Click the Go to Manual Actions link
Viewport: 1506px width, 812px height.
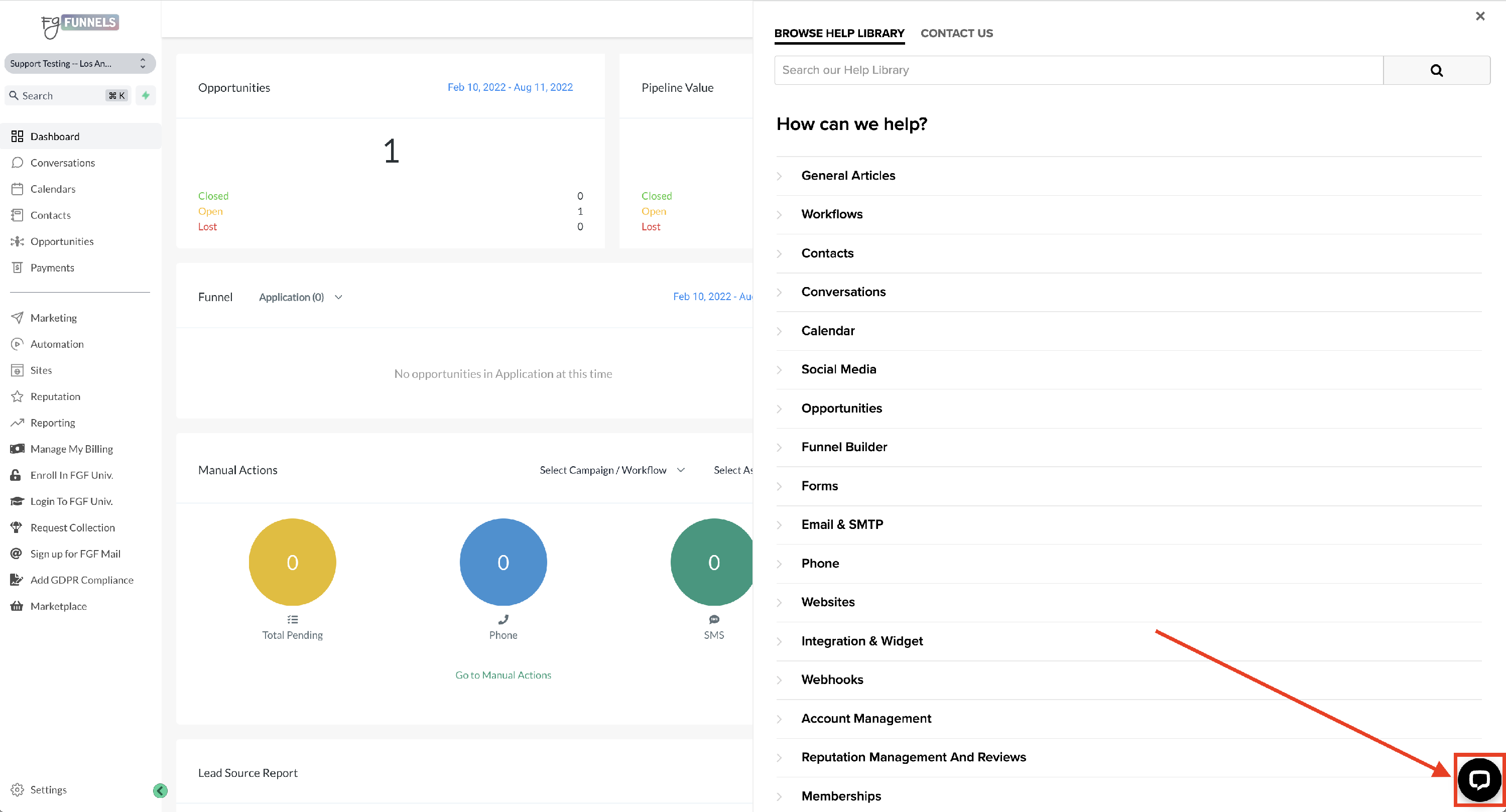click(503, 674)
